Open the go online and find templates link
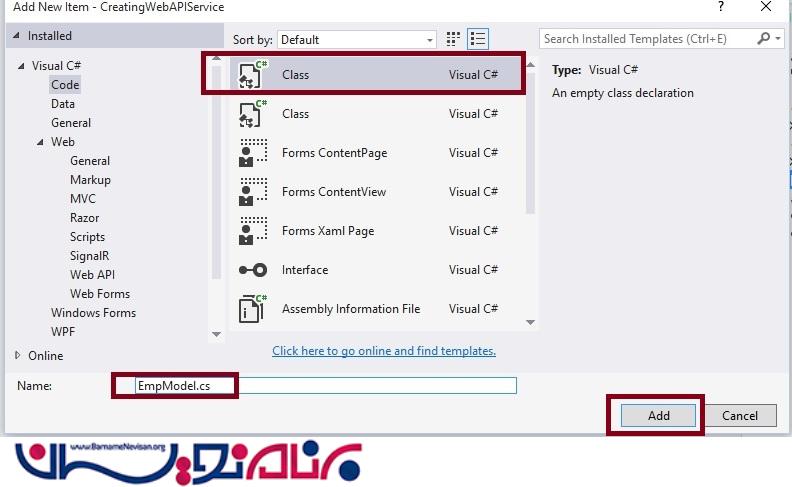The width and height of the screenshot is (792, 487). pos(384,351)
